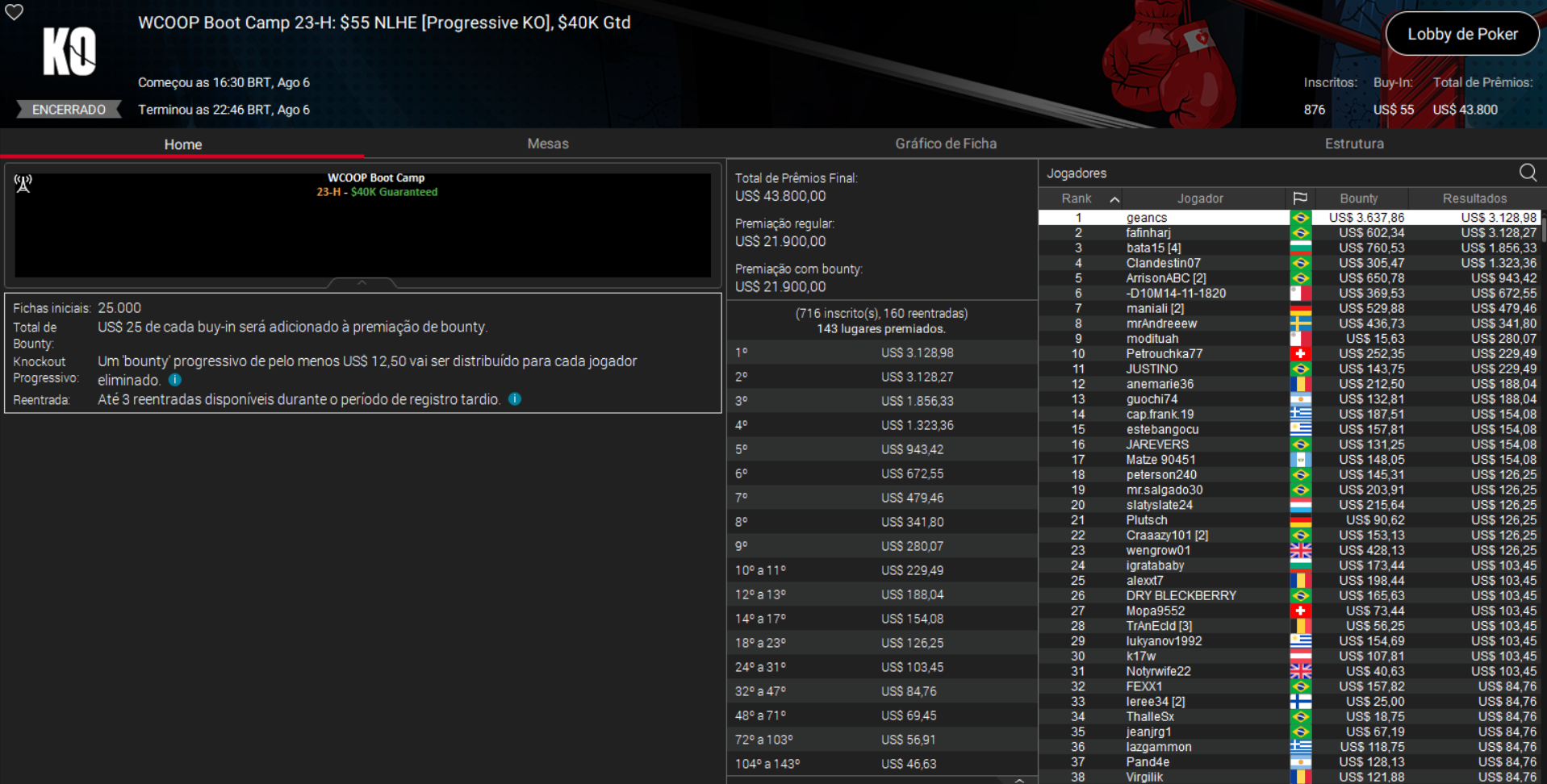Click the Rank column header
Viewport: 1547px width, 784px height.
[1077, 198]
